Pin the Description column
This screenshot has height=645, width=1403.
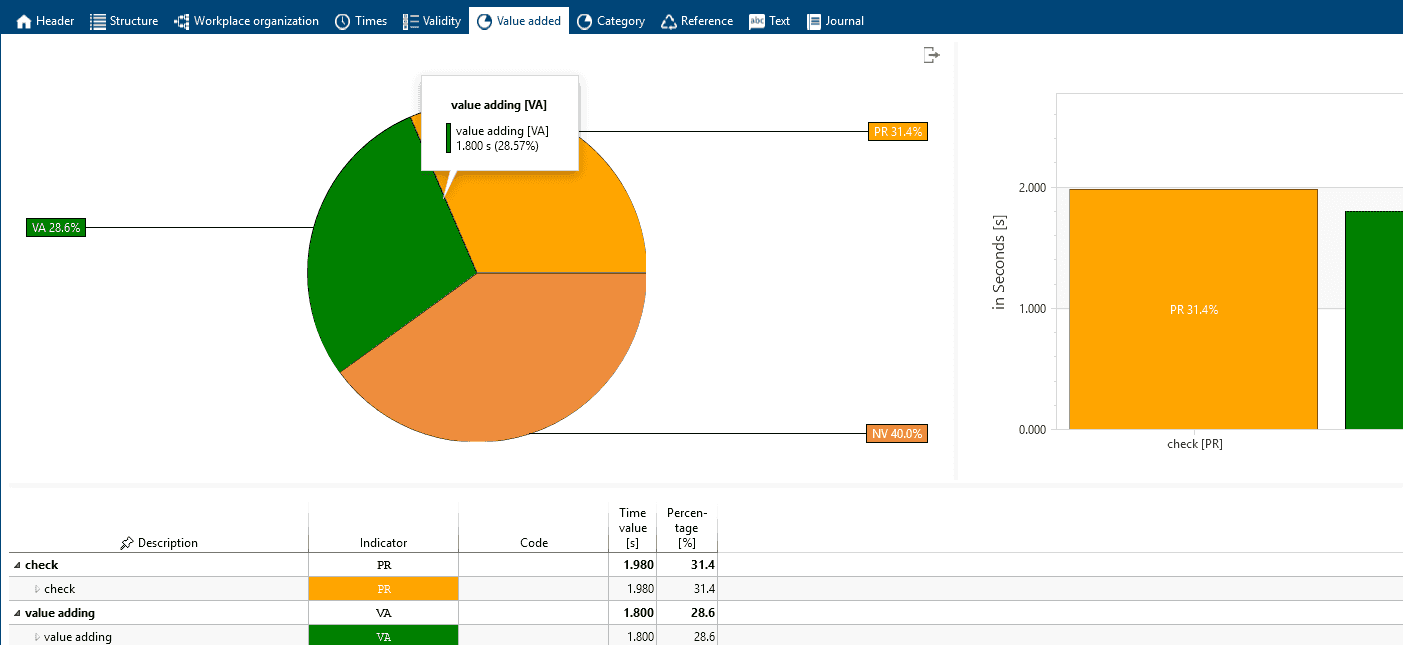point(126,543)
